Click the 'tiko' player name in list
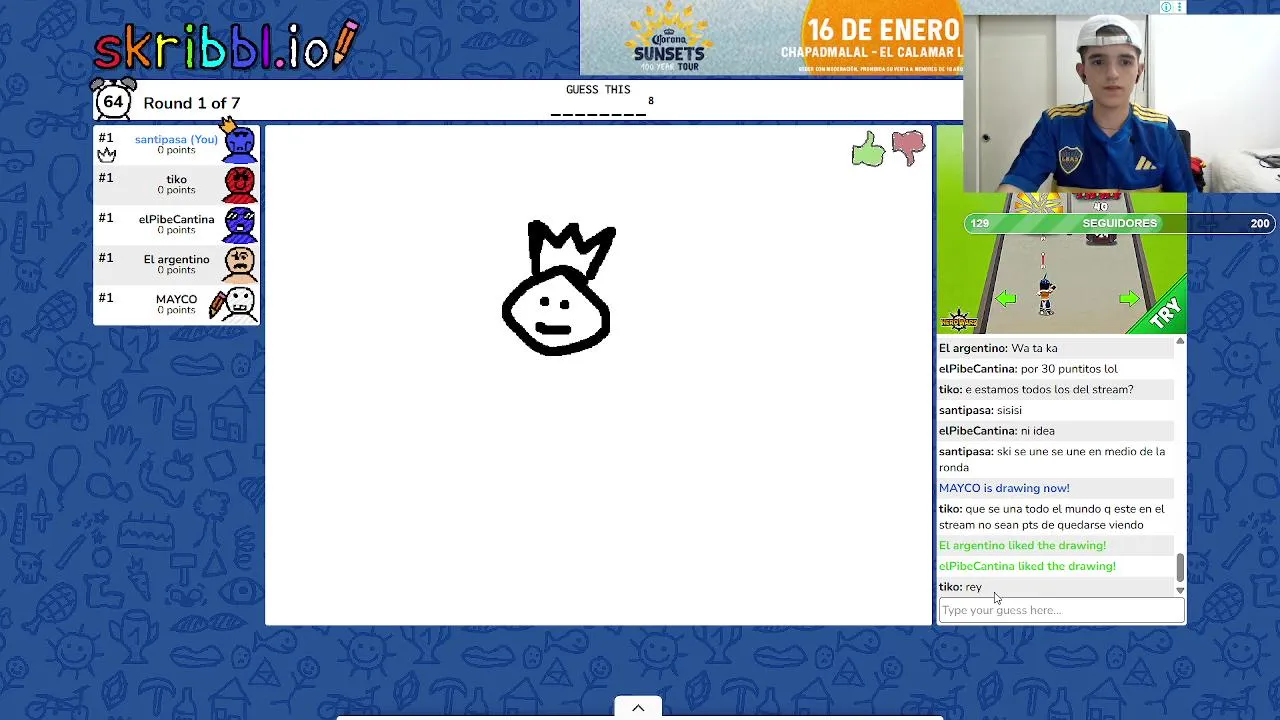1280x720 pixels. tap(176, 179)
